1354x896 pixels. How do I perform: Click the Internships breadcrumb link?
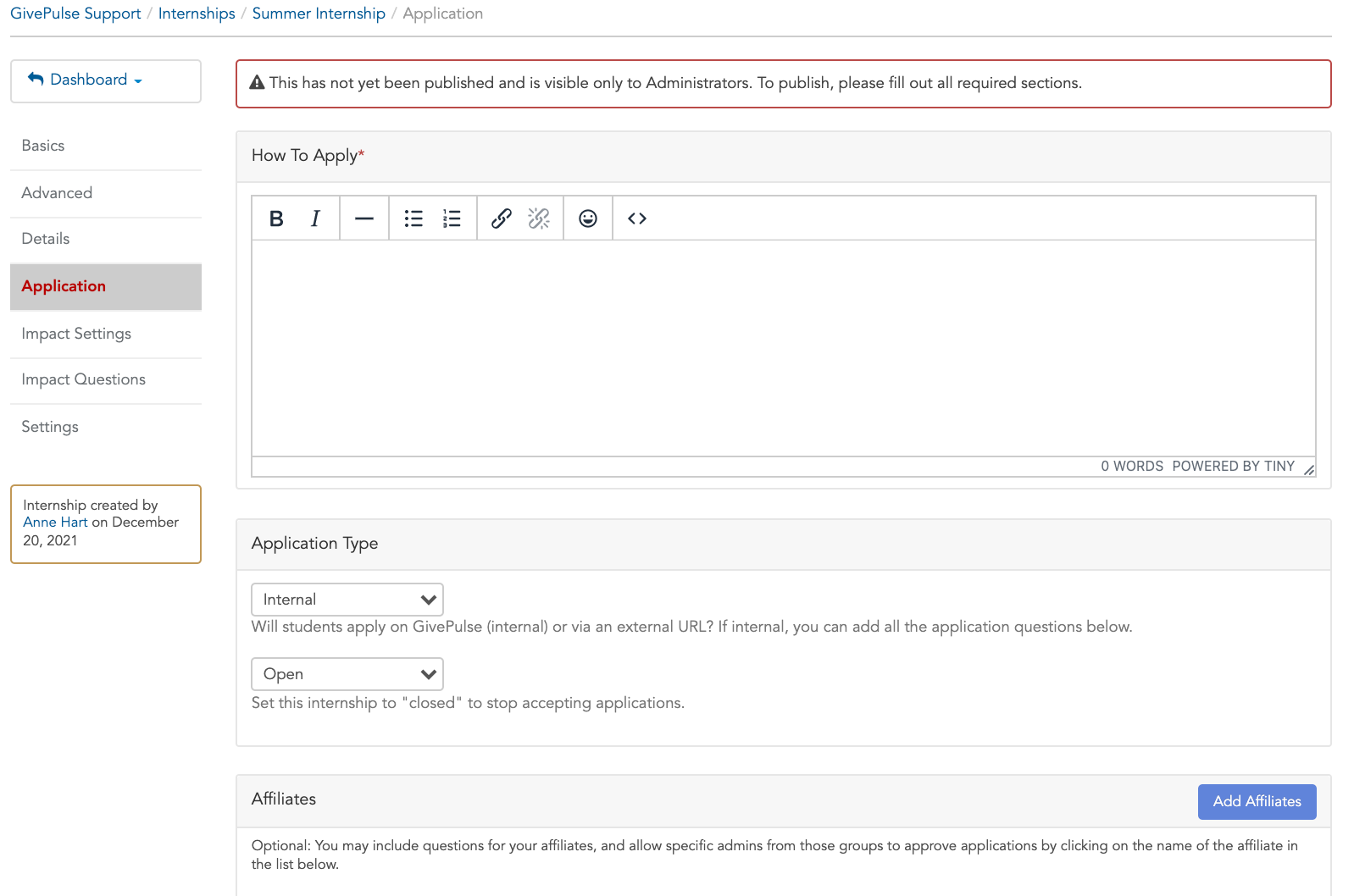[x=197, y=14]
